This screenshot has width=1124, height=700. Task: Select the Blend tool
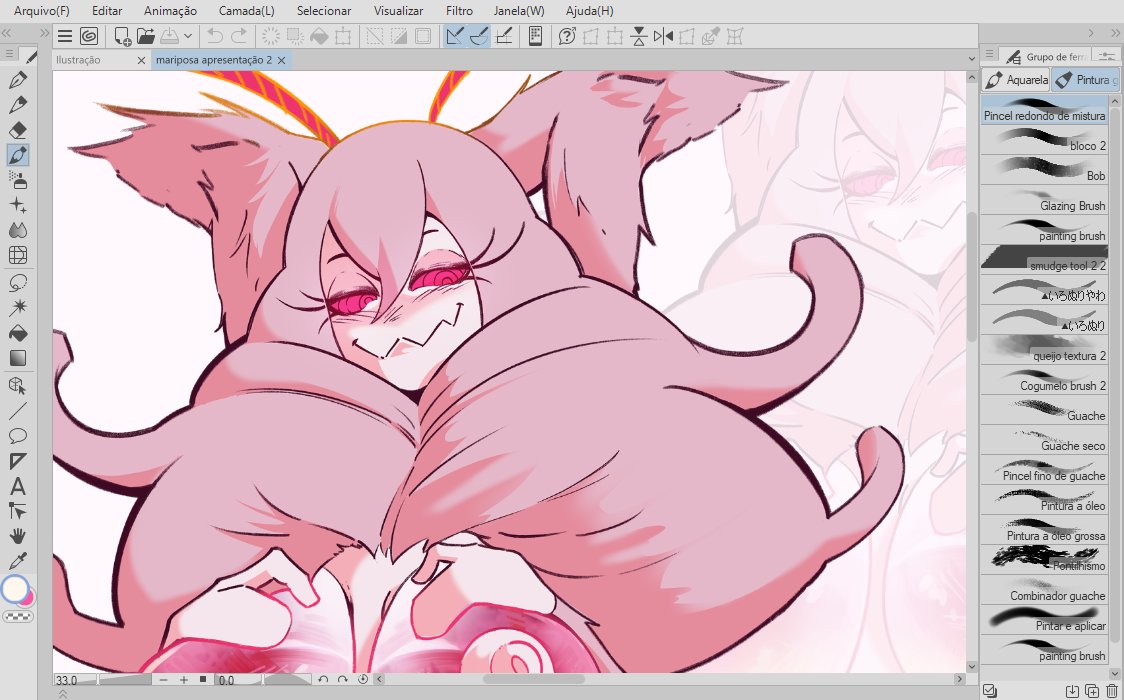pos(18,230)
